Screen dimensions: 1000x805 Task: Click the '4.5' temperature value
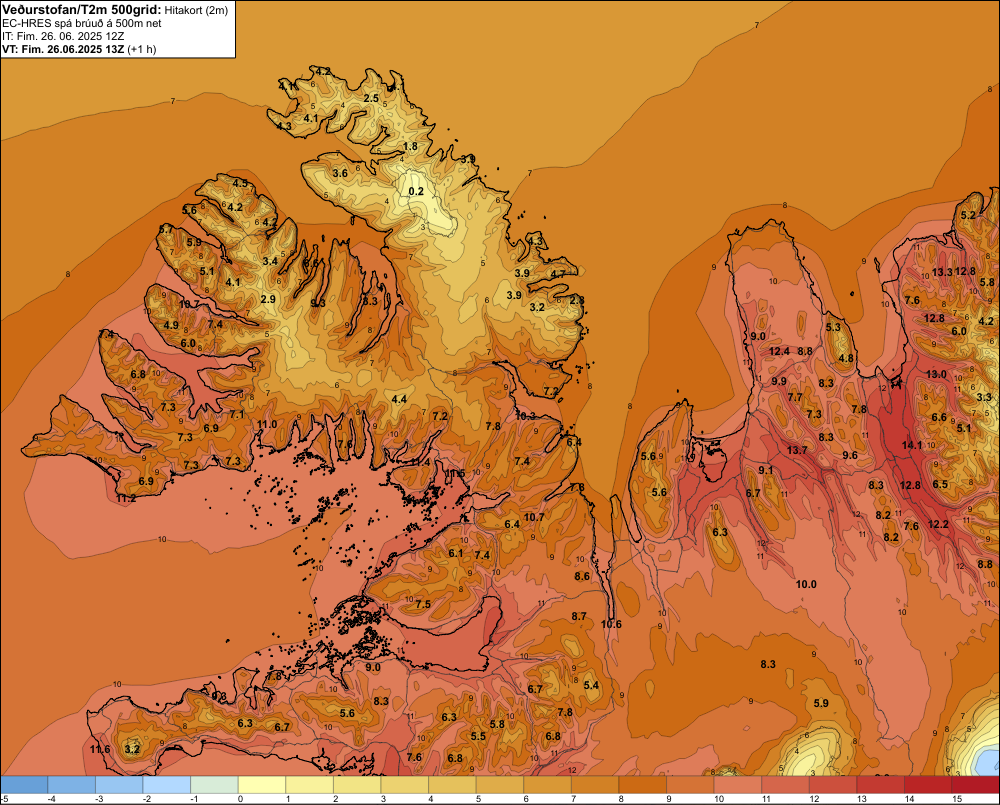(240, 183)
